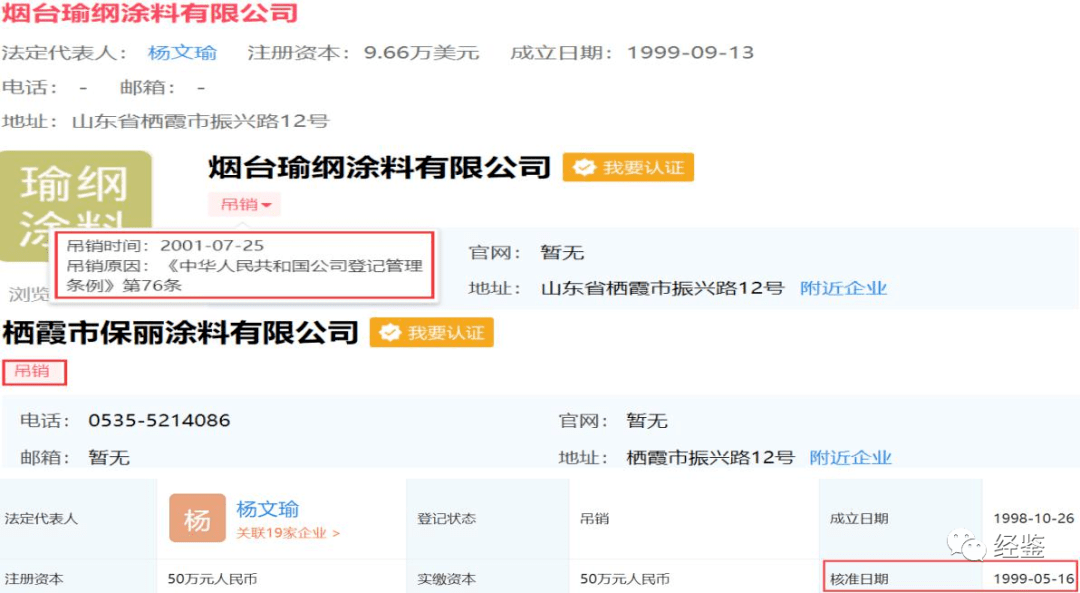Open 附近企业 link next to 栖霞市振兴路12号
Image resolution: width=1080 pixels, height=593 pixels.
pos(851,457)
